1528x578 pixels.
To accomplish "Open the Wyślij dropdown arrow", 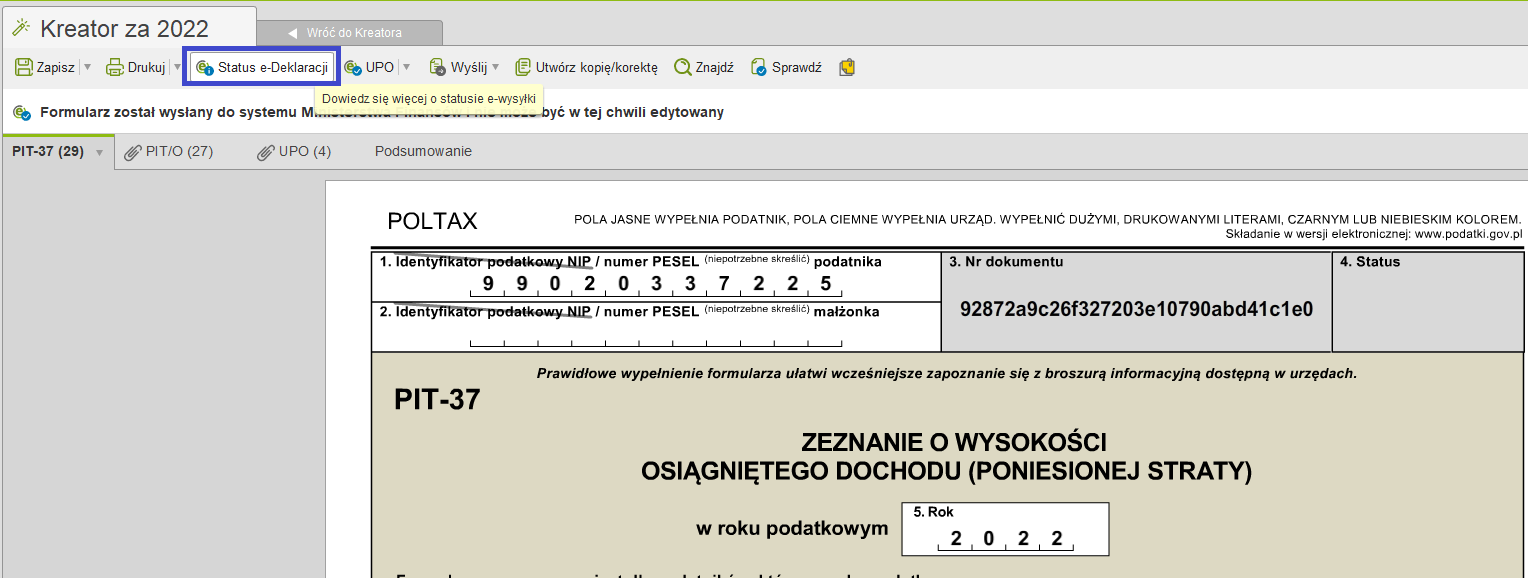I will click(x=498, y=68).
